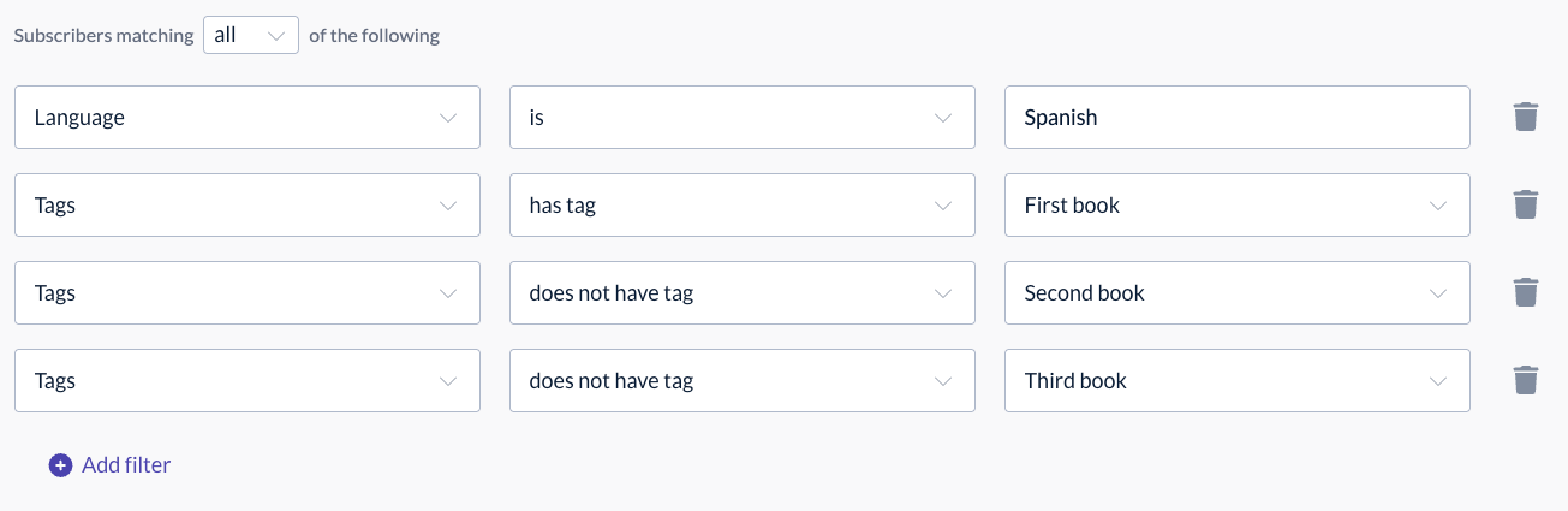The image size is (1568, 511).
Task: Open the Tags field in First book row
Action: [247, 204]
